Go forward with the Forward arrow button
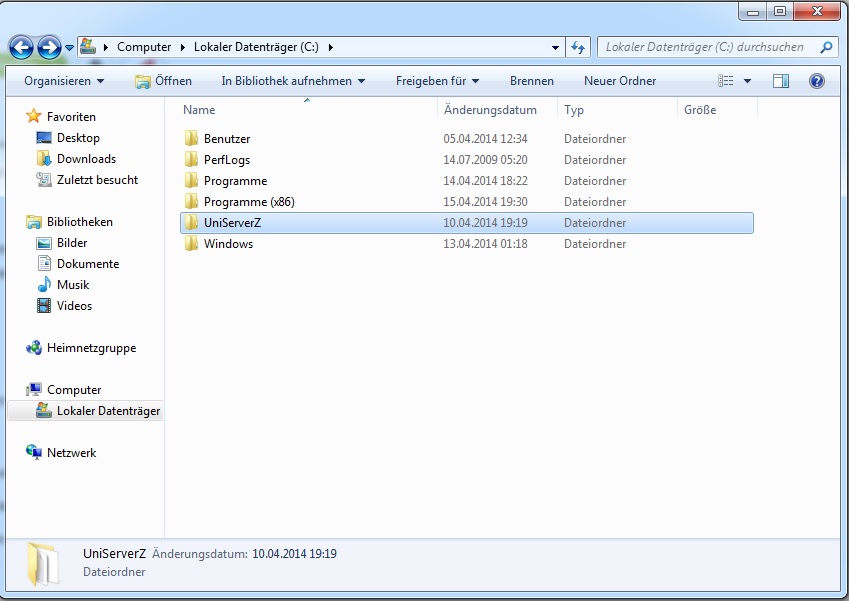This screenshot has height=601, width=849. pyautogui.click(x=49, y=47)
